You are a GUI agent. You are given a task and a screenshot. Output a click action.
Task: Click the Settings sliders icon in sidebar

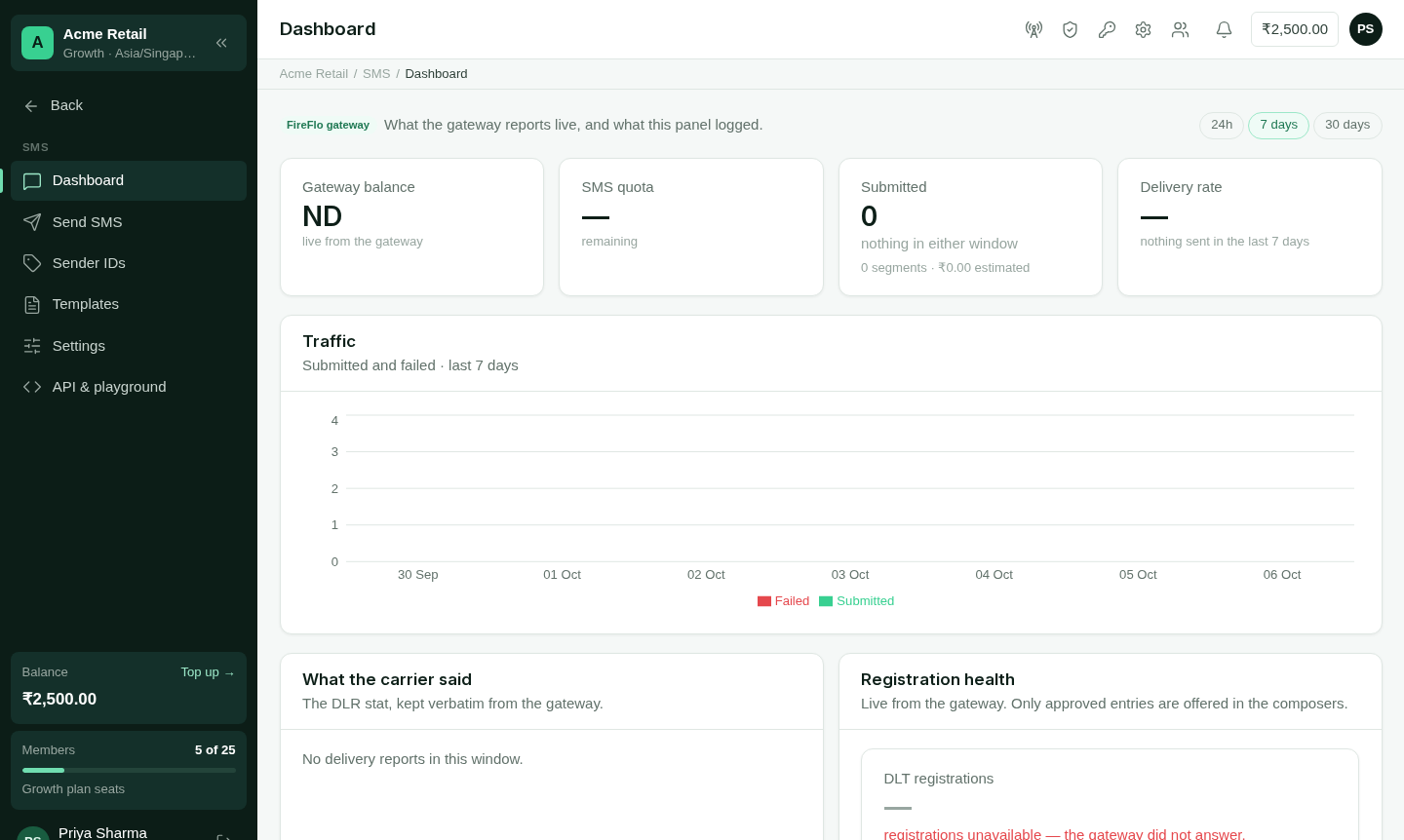(x=32, y=346)
